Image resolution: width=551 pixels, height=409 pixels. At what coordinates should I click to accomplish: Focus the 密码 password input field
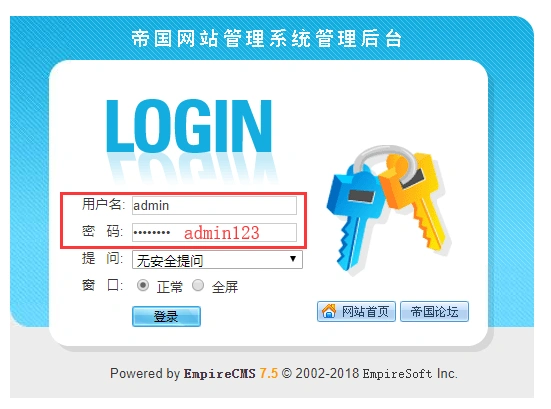click(214, 232)
